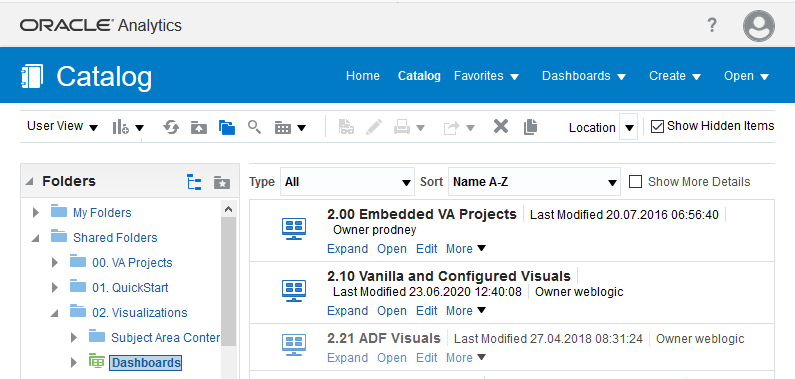Click the Copy icon in toolbar
Image resolution: width=795 pixels, height=379 pixels.
click(x=530, y=127)
